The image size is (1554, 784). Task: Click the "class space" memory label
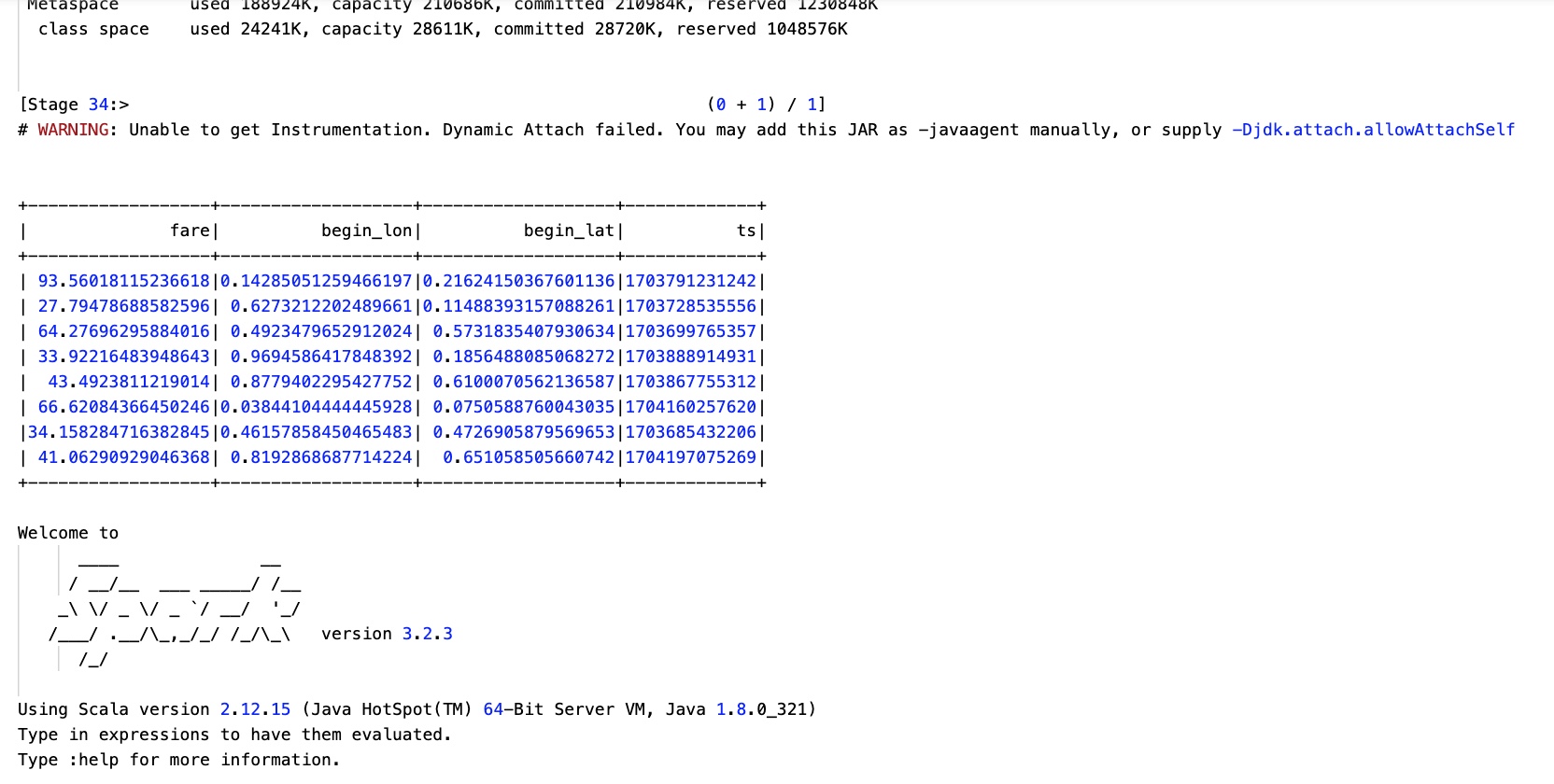tap(93, 29)
